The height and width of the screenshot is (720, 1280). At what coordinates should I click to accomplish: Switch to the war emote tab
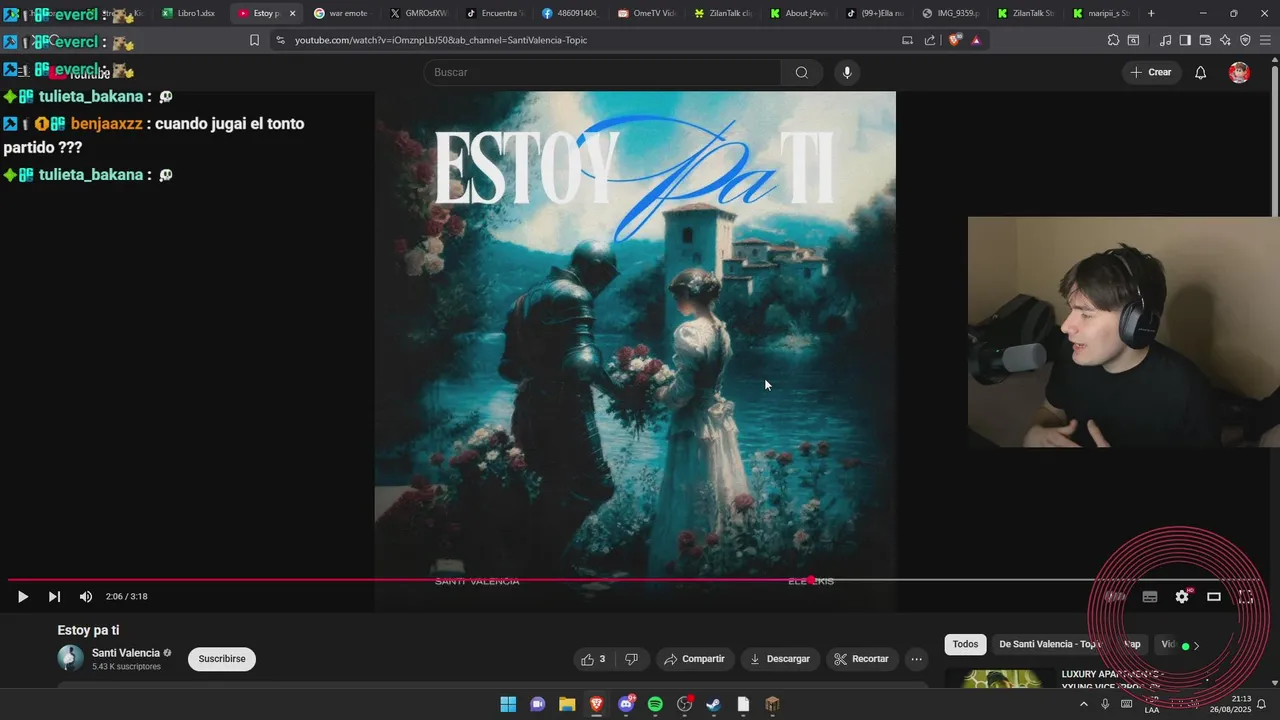(341, 13)
